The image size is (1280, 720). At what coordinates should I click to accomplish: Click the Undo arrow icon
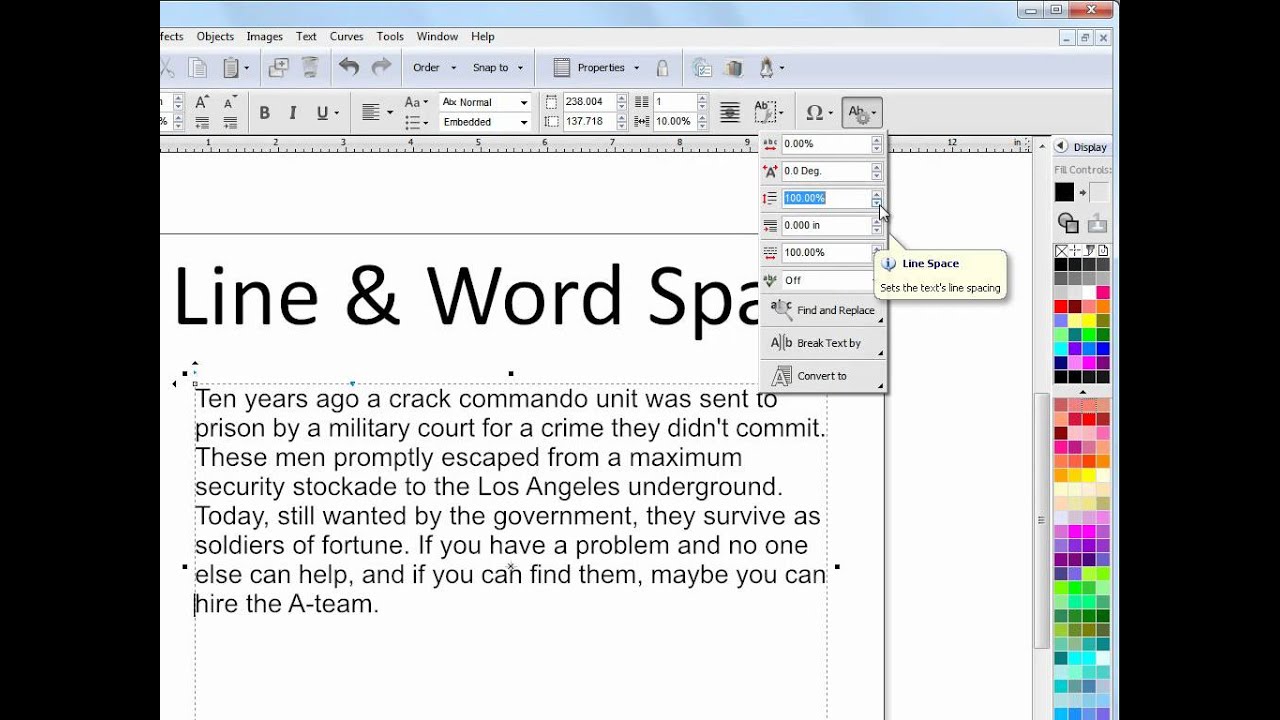tap(349, 67)
